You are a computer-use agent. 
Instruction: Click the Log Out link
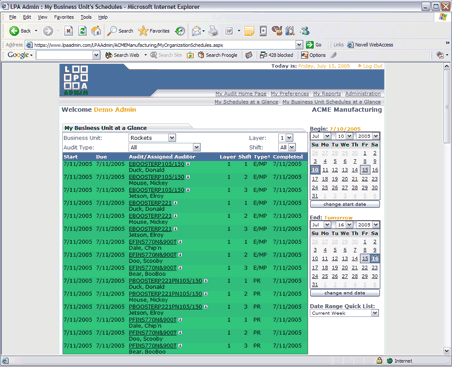[x=372, y=66]
